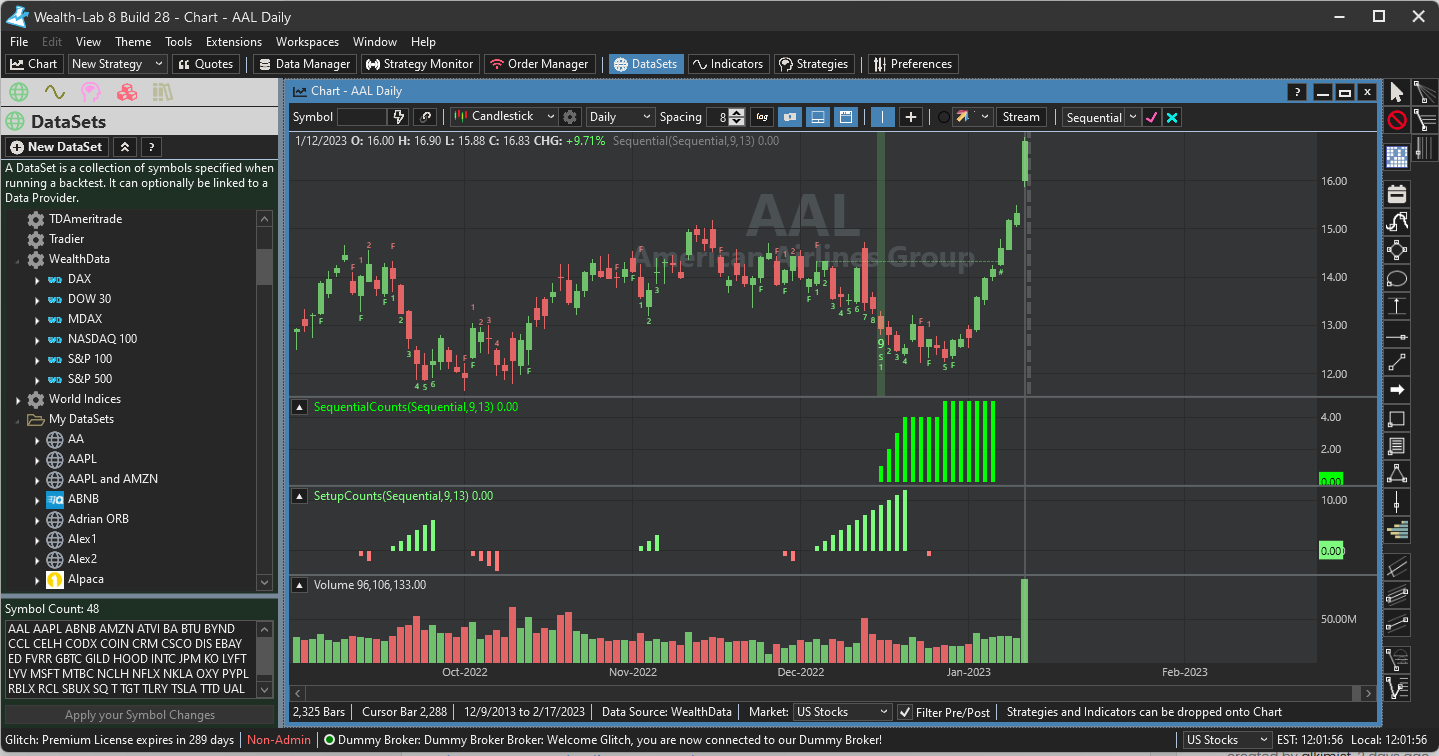Select the ellipse drawing tool

tap(1397, 278)
